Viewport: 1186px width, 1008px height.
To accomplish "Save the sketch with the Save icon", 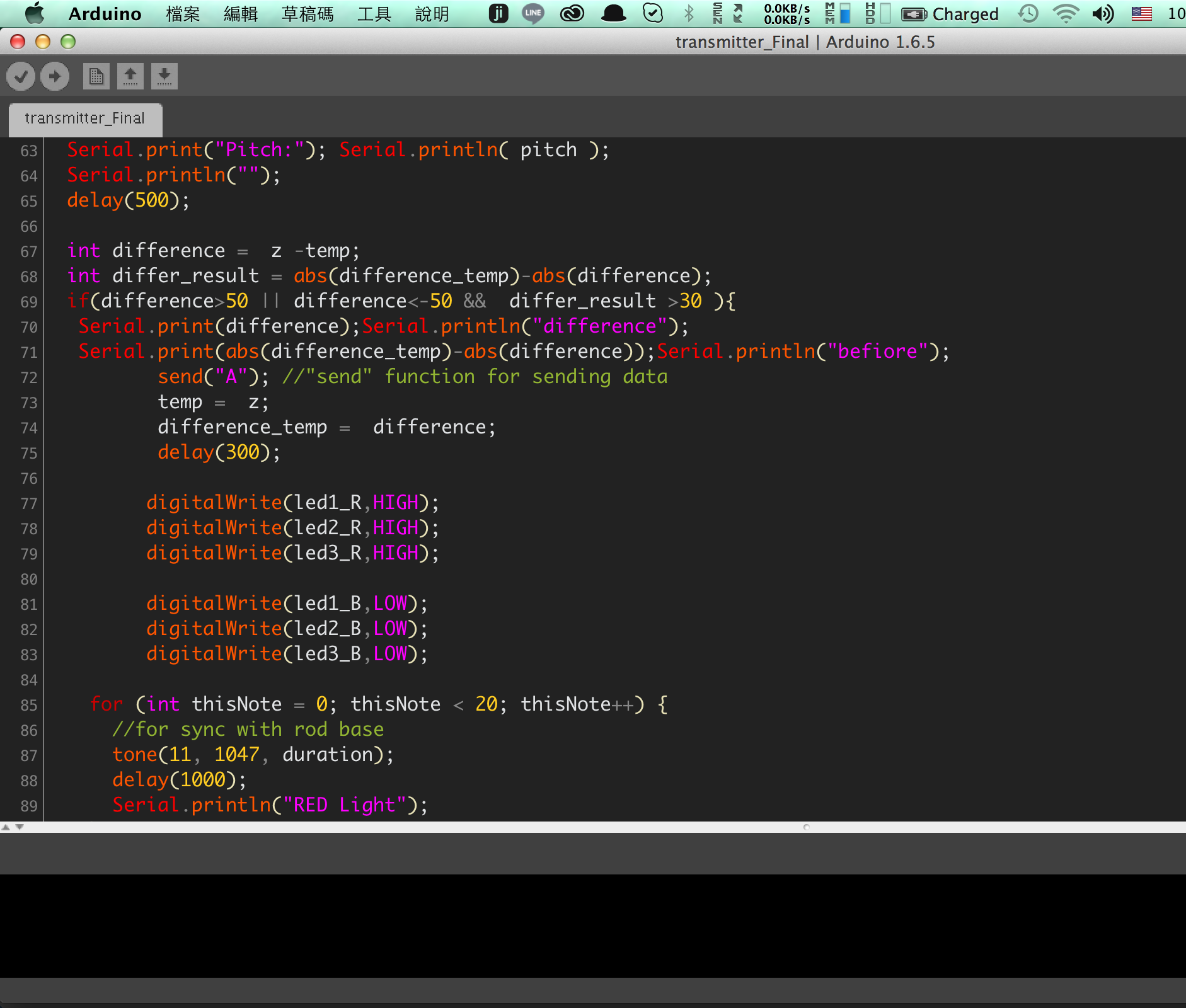I will [x=164, y=76].
